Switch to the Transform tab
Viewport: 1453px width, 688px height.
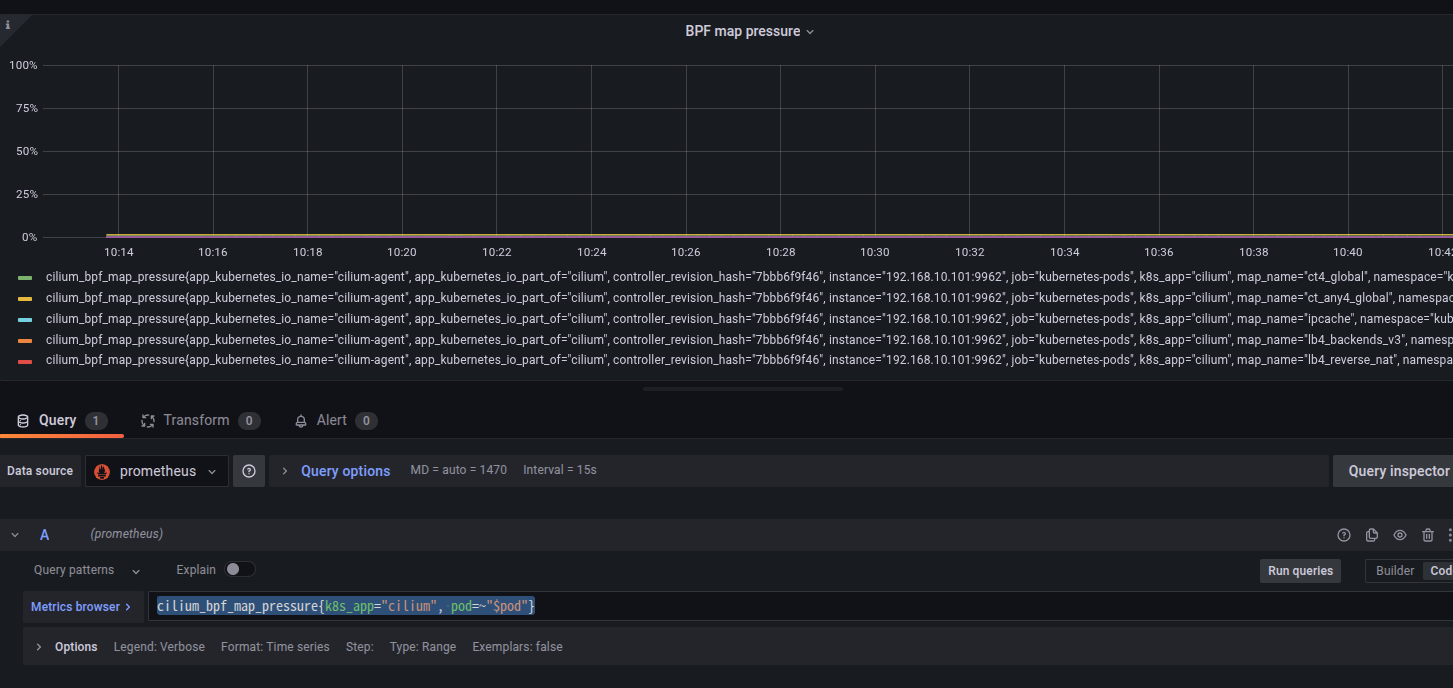(200, 420)
